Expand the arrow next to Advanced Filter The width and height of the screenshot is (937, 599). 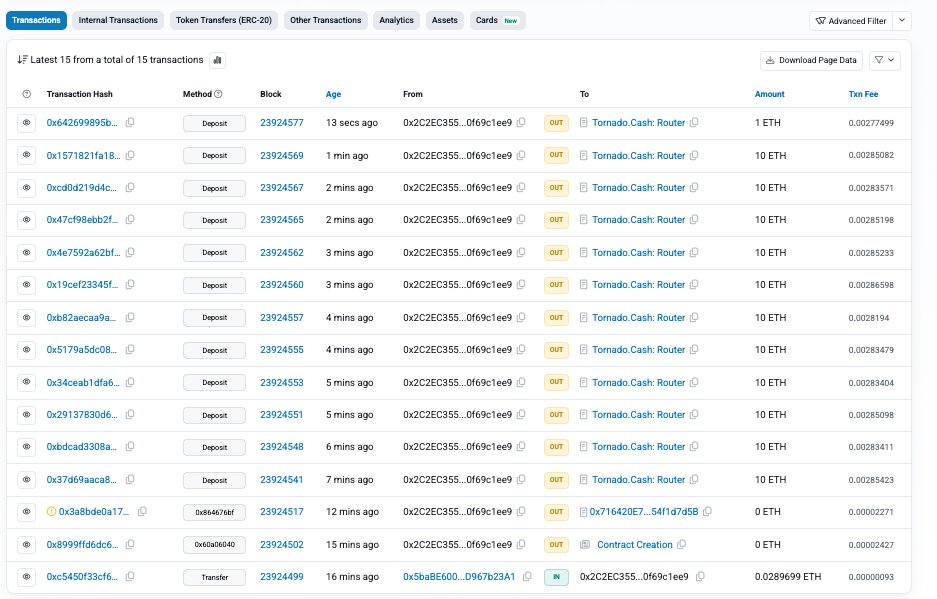(x=902, y=20)
